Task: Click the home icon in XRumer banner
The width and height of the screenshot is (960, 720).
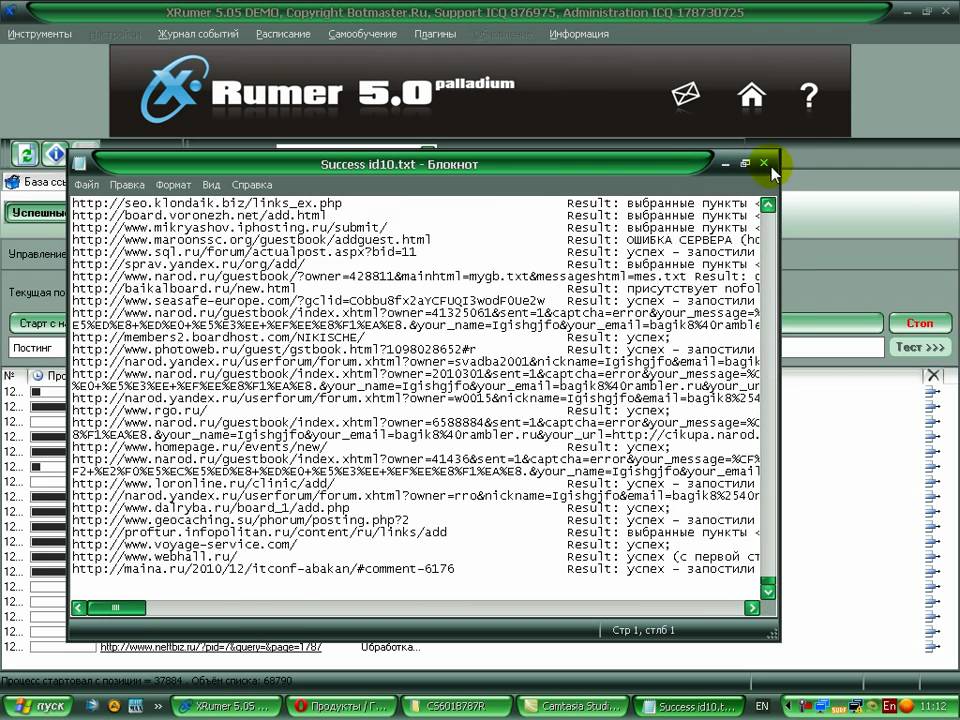Action: point(751,94)
